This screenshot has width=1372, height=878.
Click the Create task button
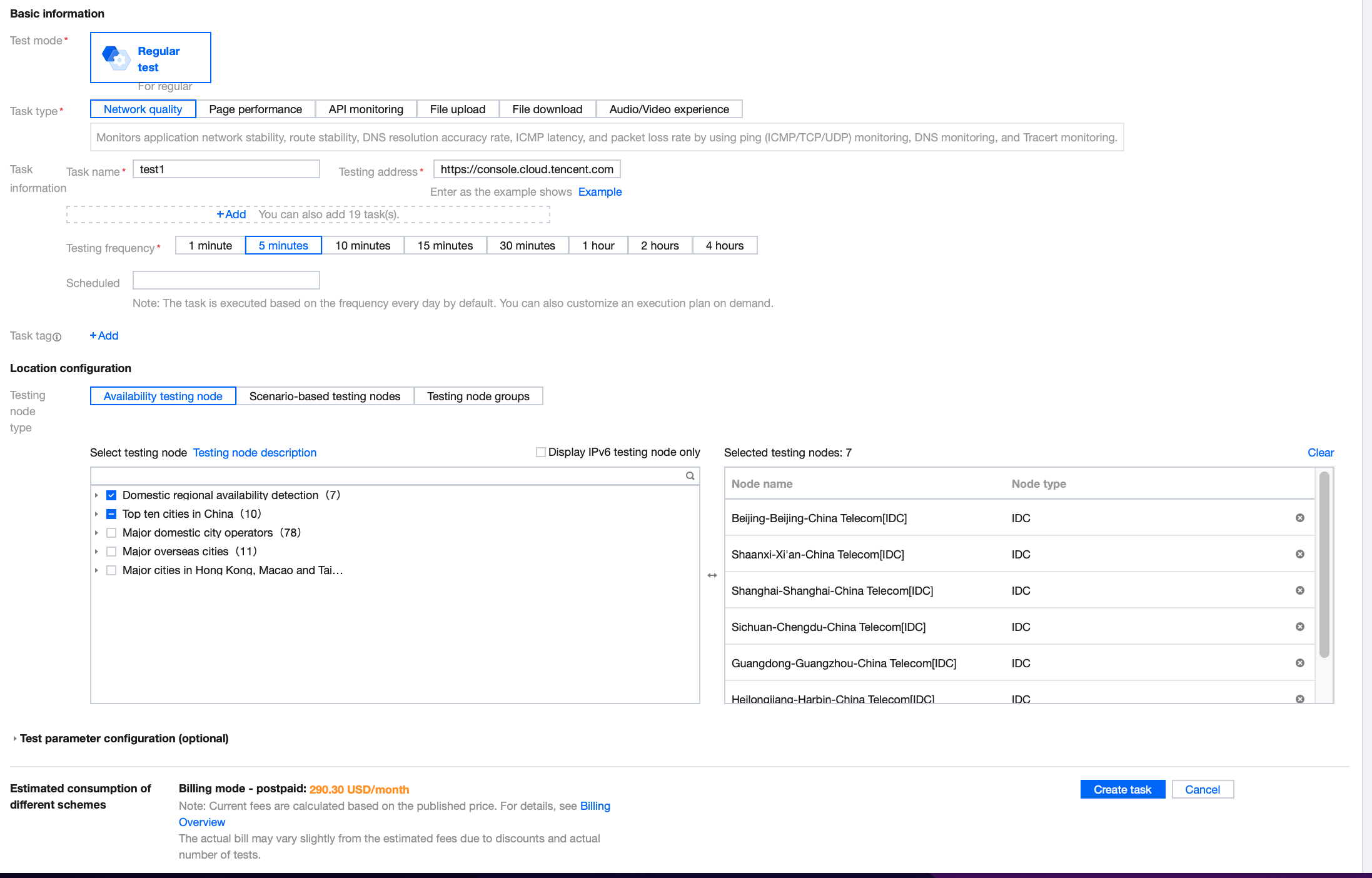(1122, 789)
